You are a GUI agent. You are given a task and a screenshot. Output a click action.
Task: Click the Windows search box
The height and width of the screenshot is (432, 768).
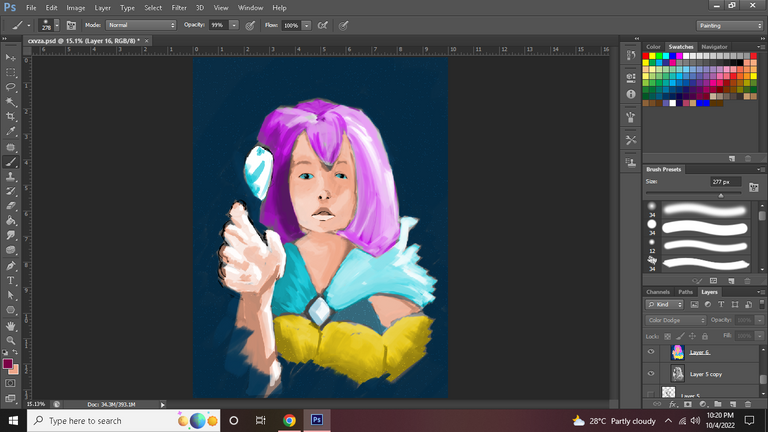tap(123, 421)
